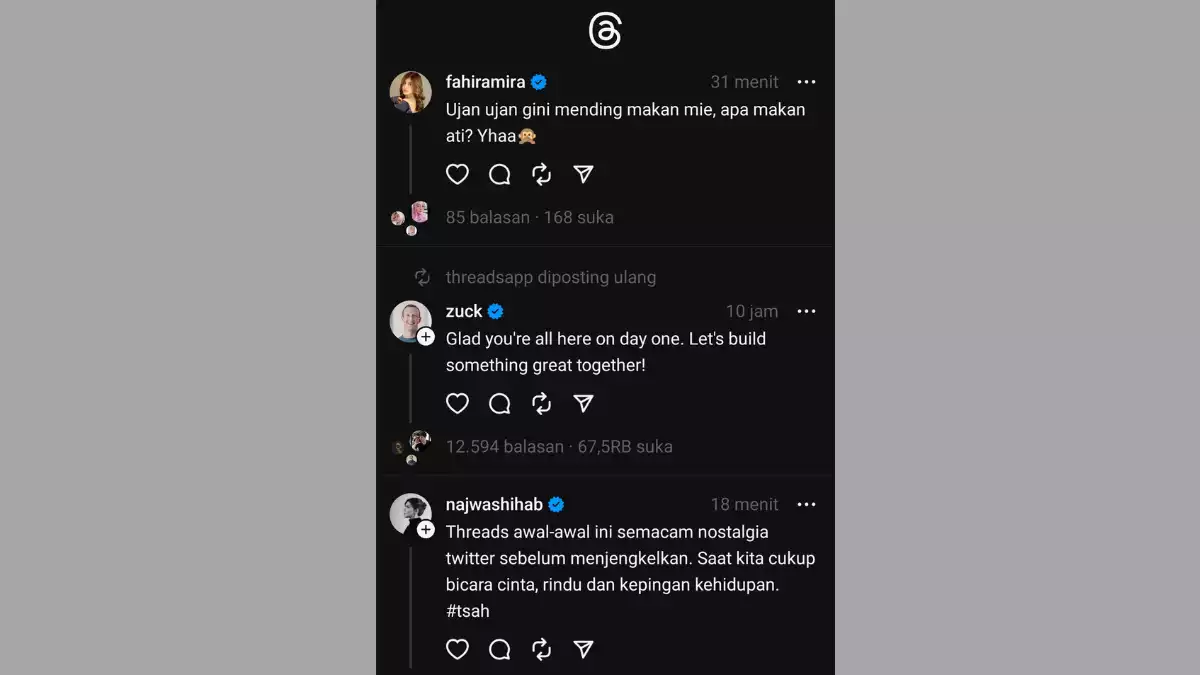Click the repost arrows next to threadsapp diposting ulang
This screenshot has height=675, width=1200.
421,277
